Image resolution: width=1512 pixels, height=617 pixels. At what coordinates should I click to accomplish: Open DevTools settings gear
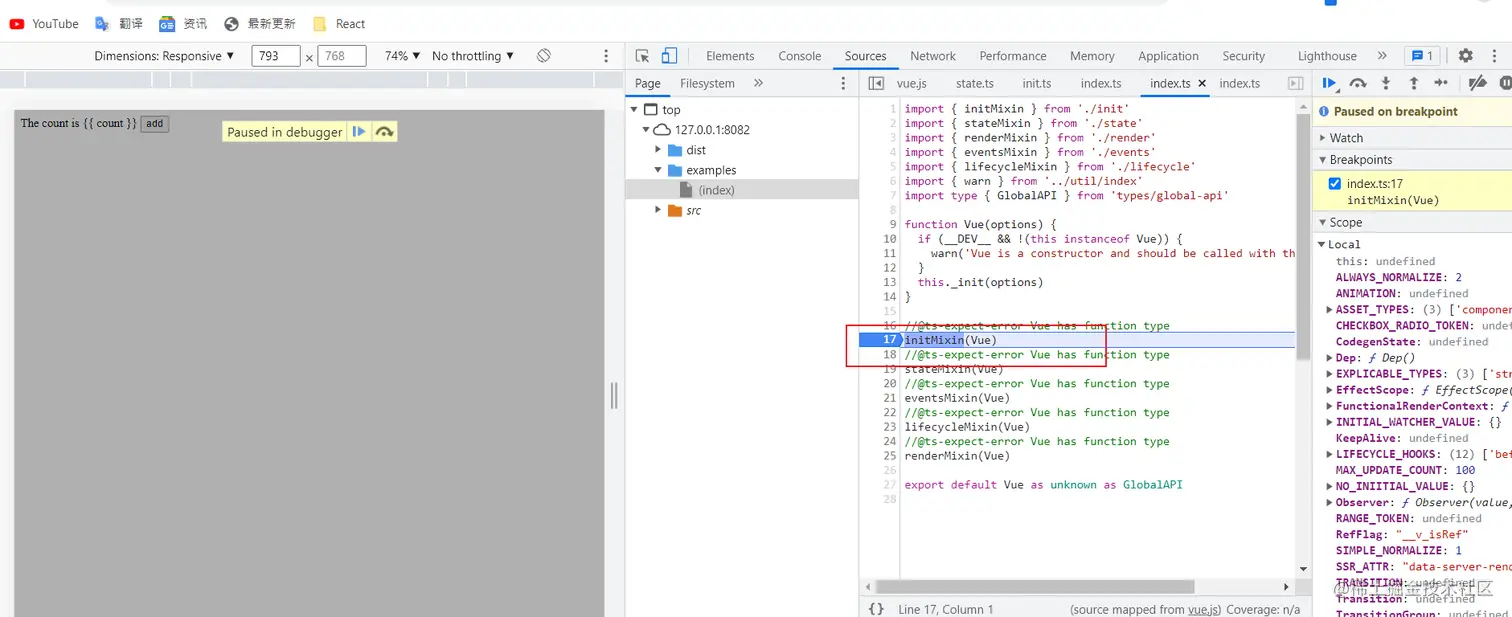click(1465, 56)
